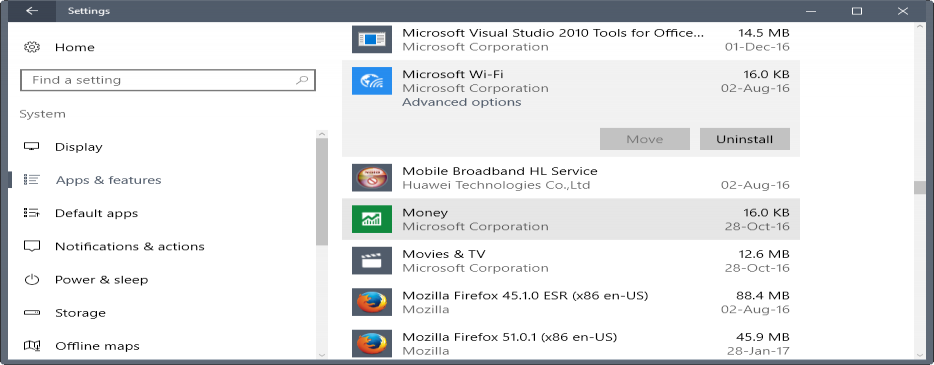Click the app list scrollbar thumb
This screenshot has height=365, width=934.
(920, 188)
